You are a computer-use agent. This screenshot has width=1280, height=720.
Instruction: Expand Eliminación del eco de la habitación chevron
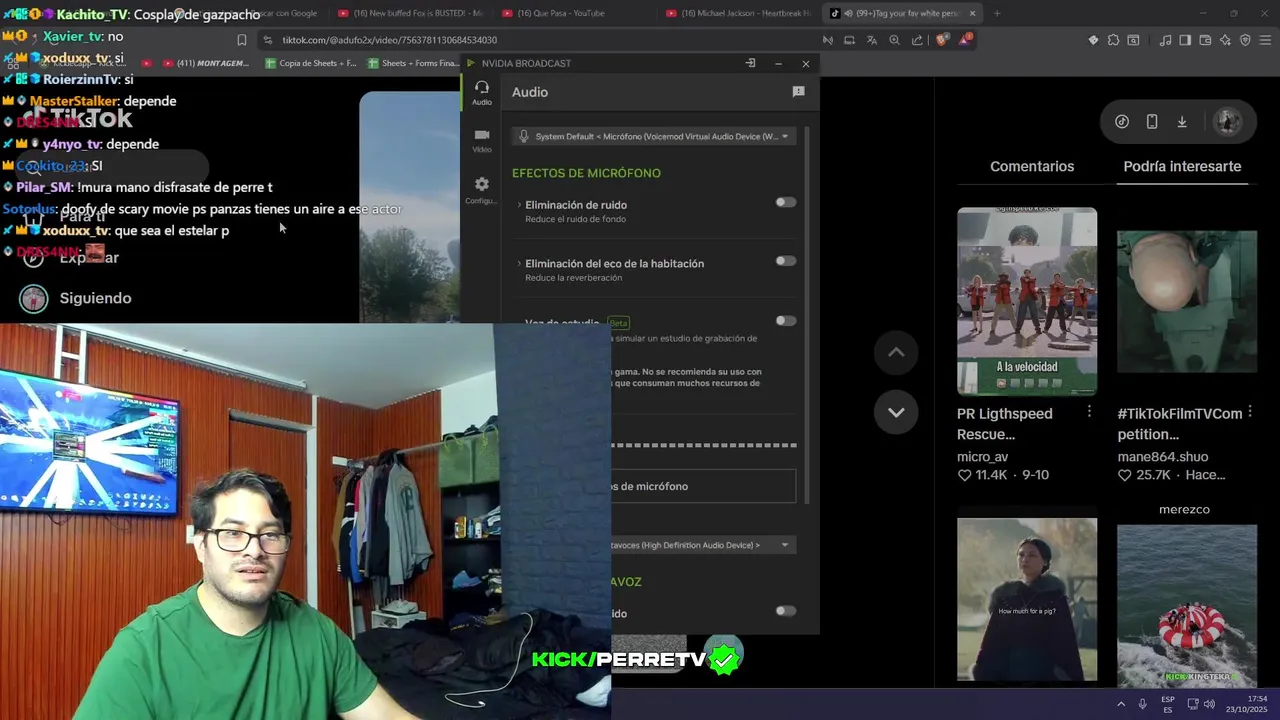coord(519,264)
